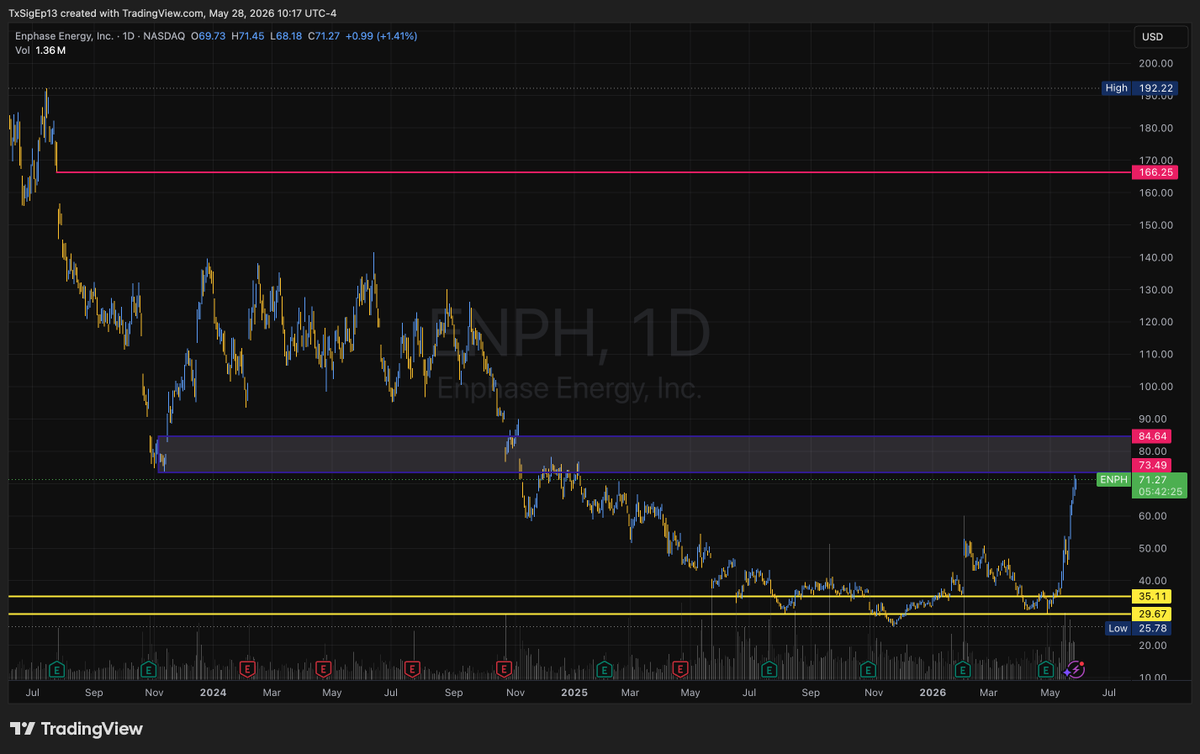Open the green earnings marker at Nov 2025
1200x754 pixels.
pyautogui.click(x=868, y=668)
